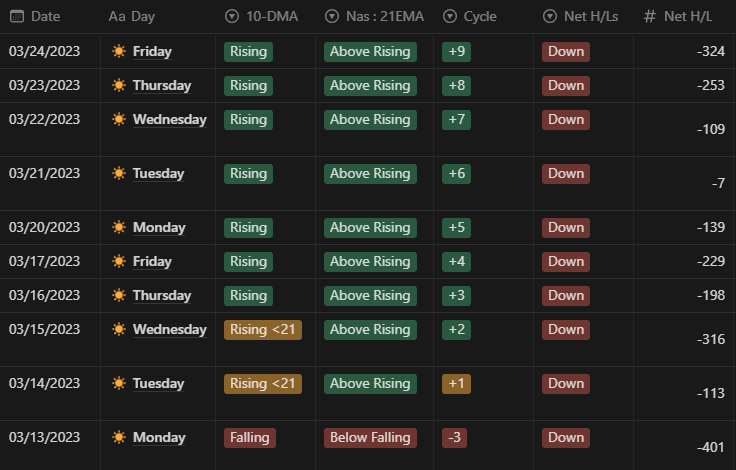
Task: Select the Rising <21 tag on 03/14/2023
Action: point(263,384)
